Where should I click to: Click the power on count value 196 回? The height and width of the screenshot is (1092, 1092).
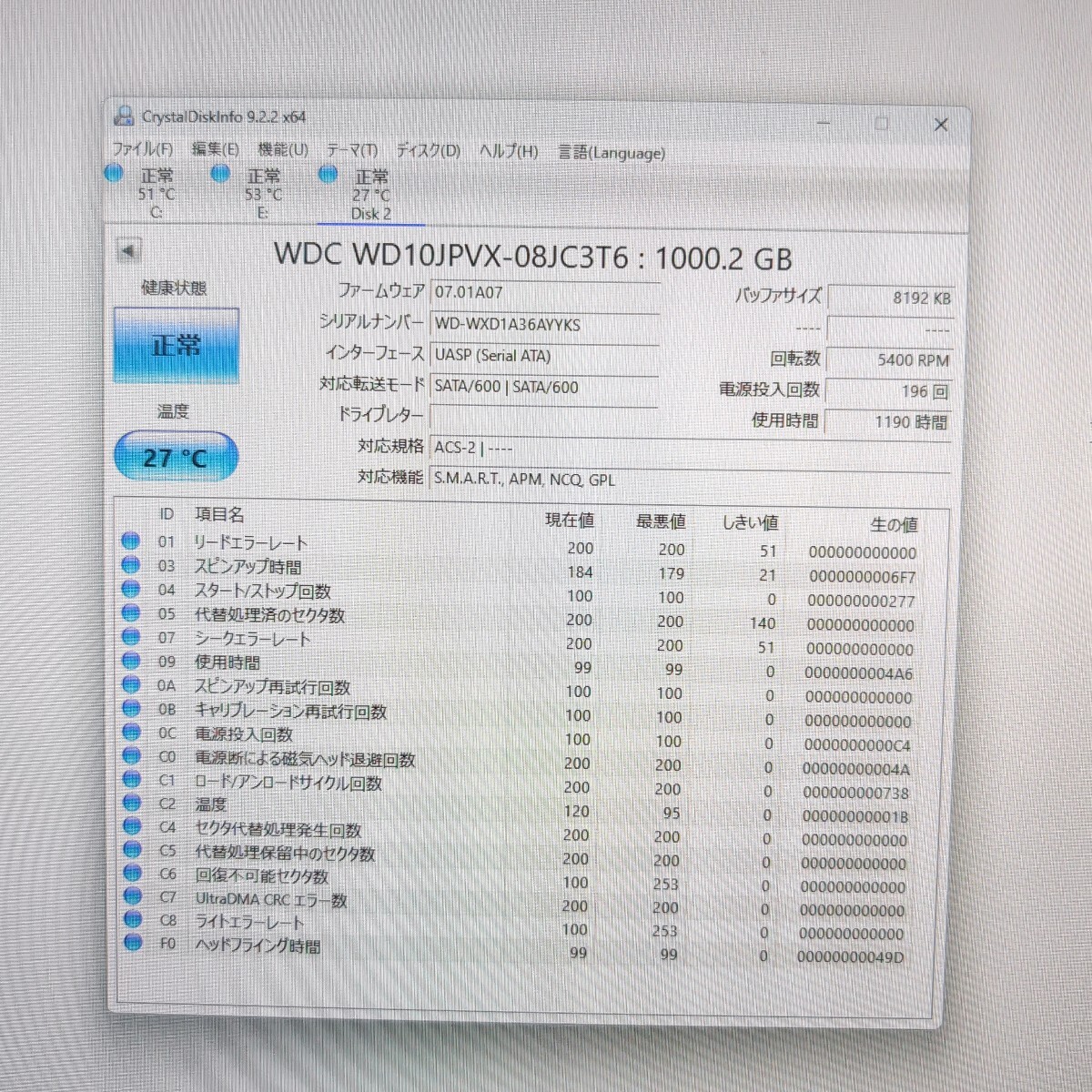888,390
